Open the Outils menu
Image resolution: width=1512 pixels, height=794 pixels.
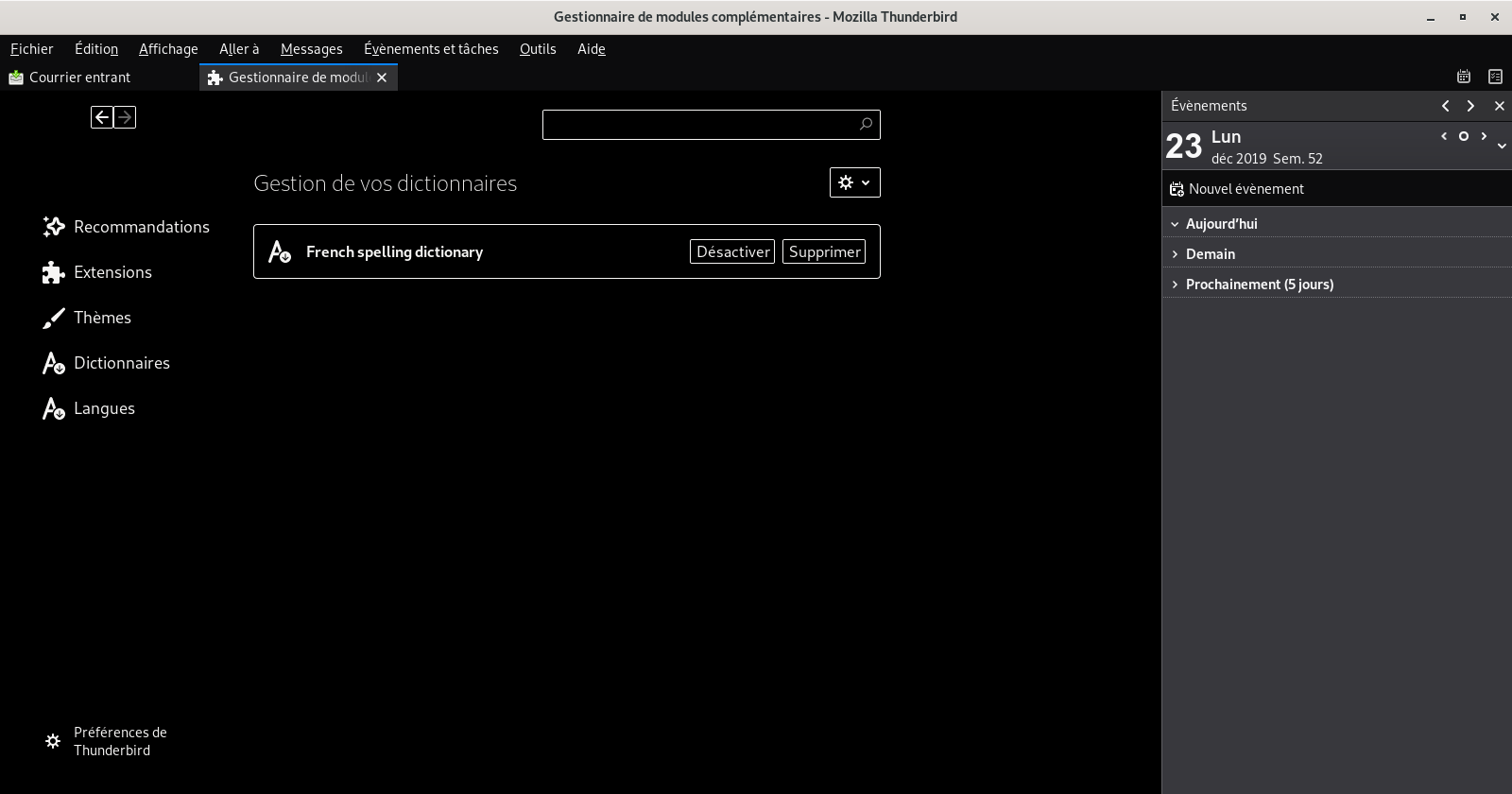tap(538, 49)
